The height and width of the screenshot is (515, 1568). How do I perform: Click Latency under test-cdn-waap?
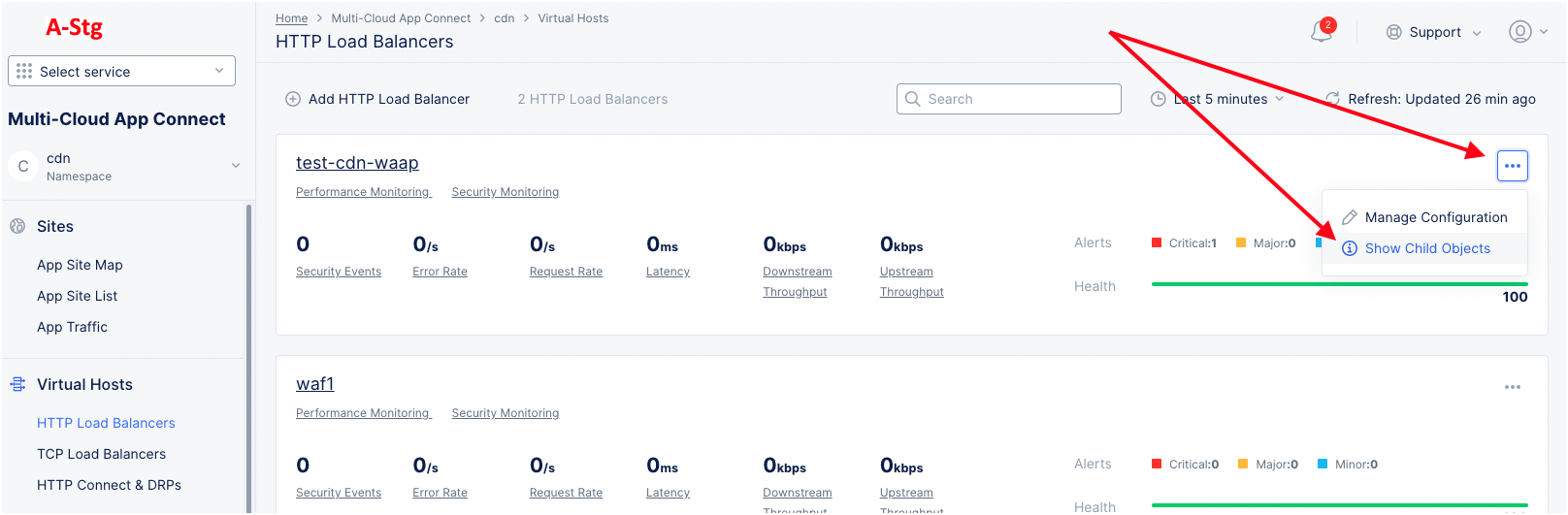[668, 272]
